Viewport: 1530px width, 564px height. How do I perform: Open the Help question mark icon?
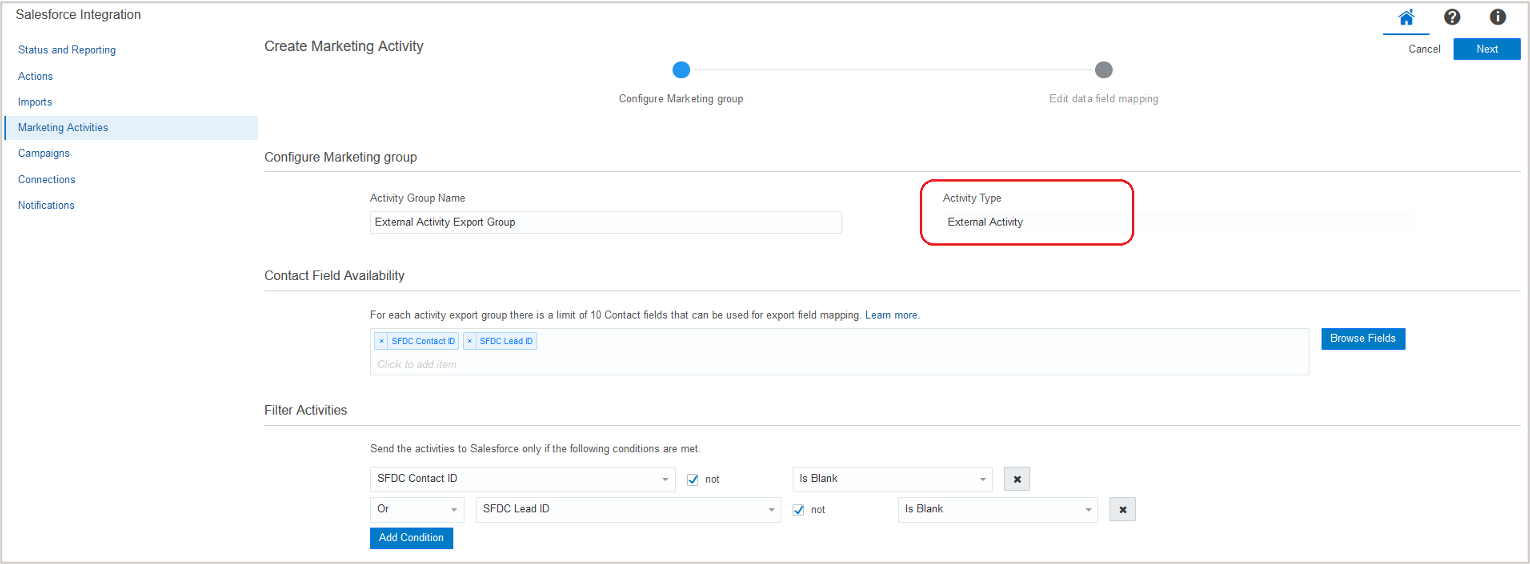[x=1452, y=17]
